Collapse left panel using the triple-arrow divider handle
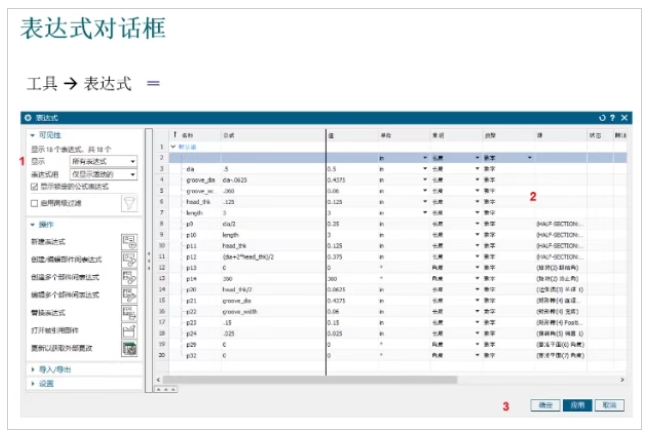The height and width of the screenshot is (433, 649). 149,262
